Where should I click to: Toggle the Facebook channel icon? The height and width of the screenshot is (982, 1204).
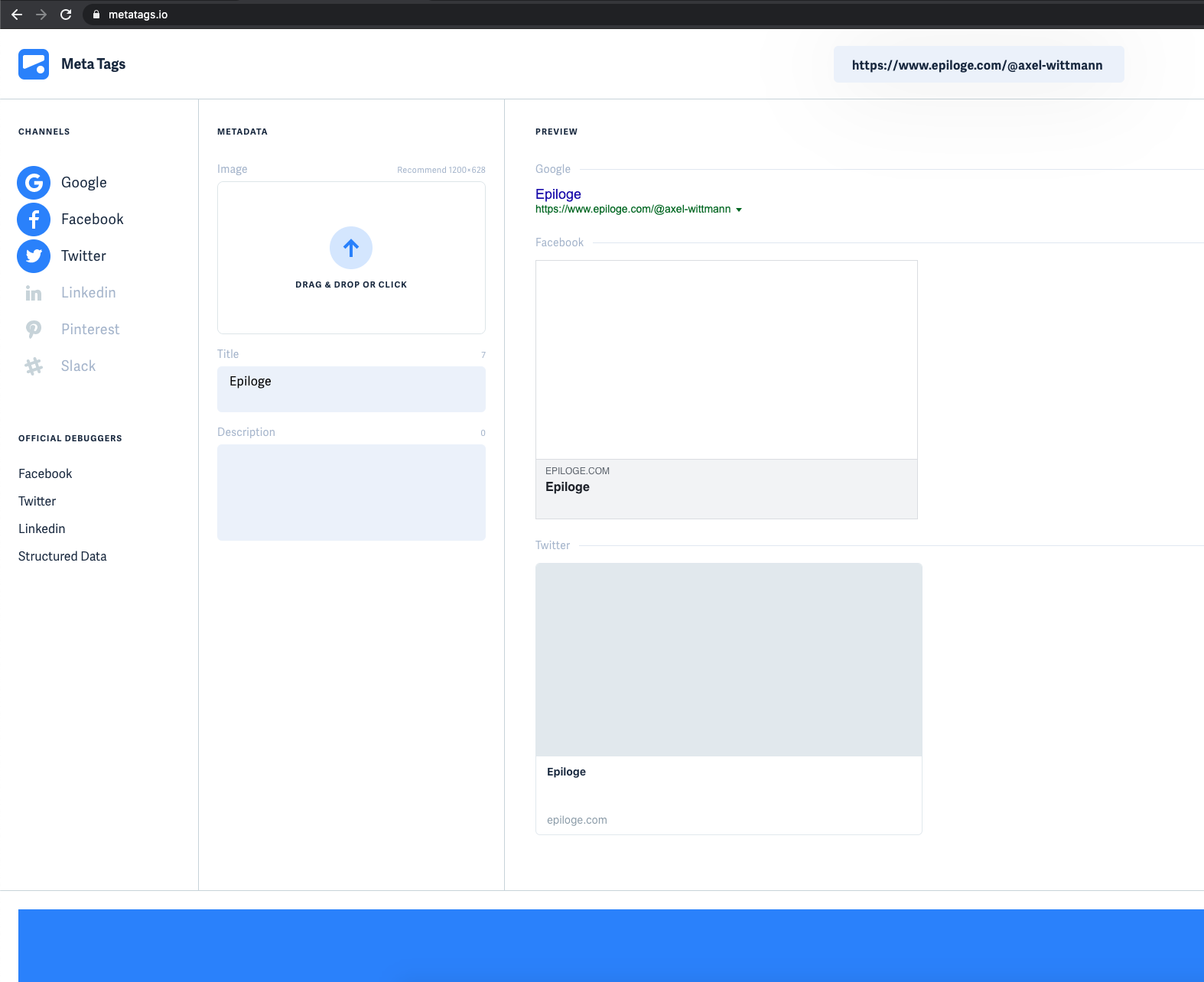point(34,219)
